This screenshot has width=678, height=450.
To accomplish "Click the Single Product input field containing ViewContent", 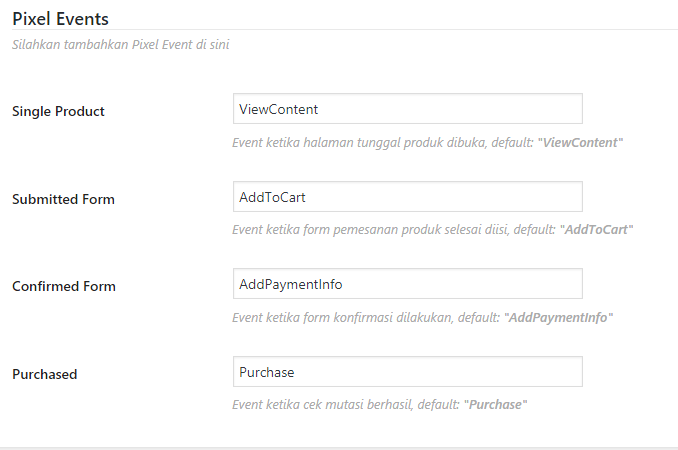I will (x=407, y=109).
